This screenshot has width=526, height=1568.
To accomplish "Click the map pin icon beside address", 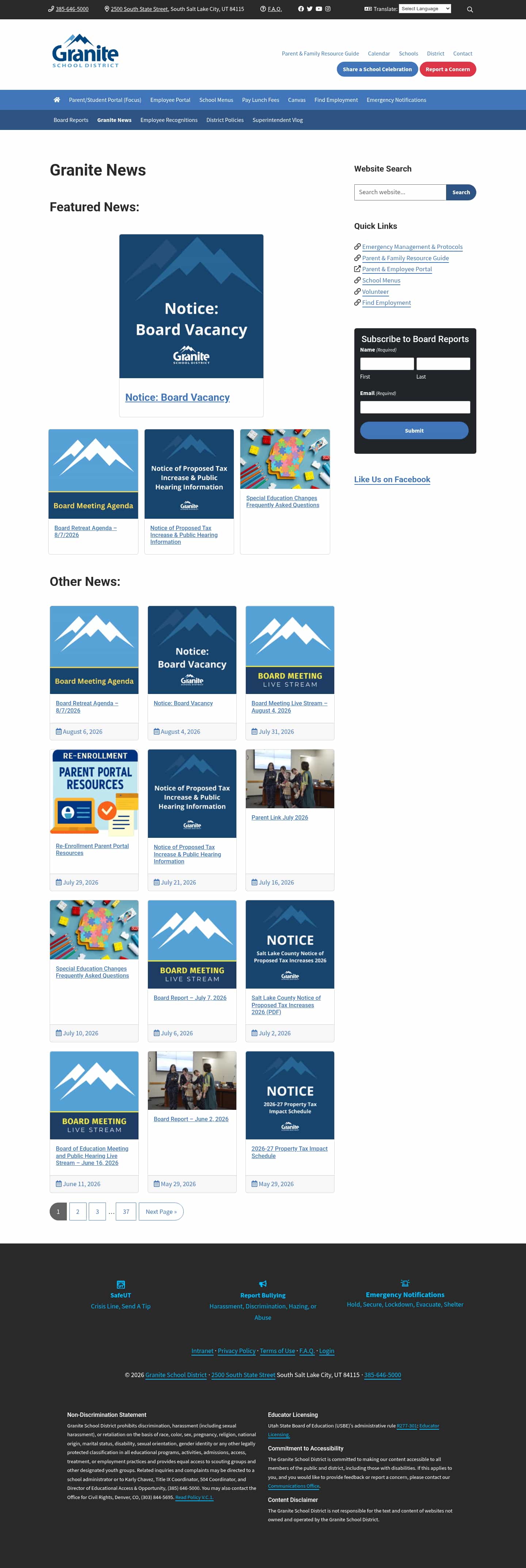I will (x=107, y=9).
